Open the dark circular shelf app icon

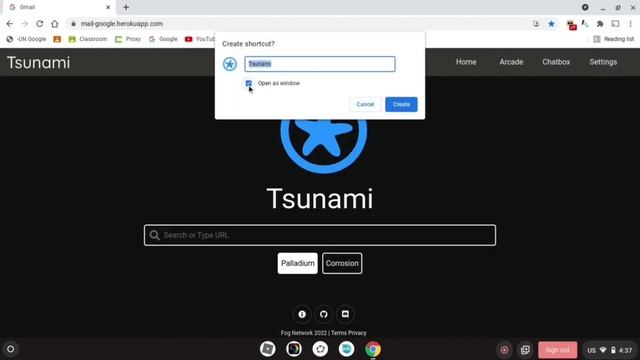[x=294, y=349]
